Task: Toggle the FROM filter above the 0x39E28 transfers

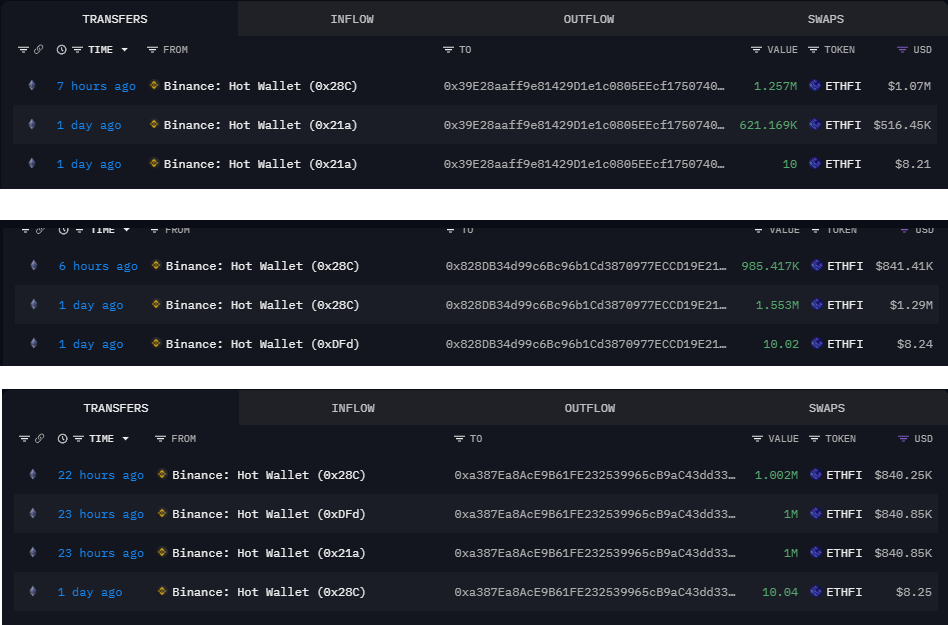Action: pyautogui.click(x=152, y=50)
